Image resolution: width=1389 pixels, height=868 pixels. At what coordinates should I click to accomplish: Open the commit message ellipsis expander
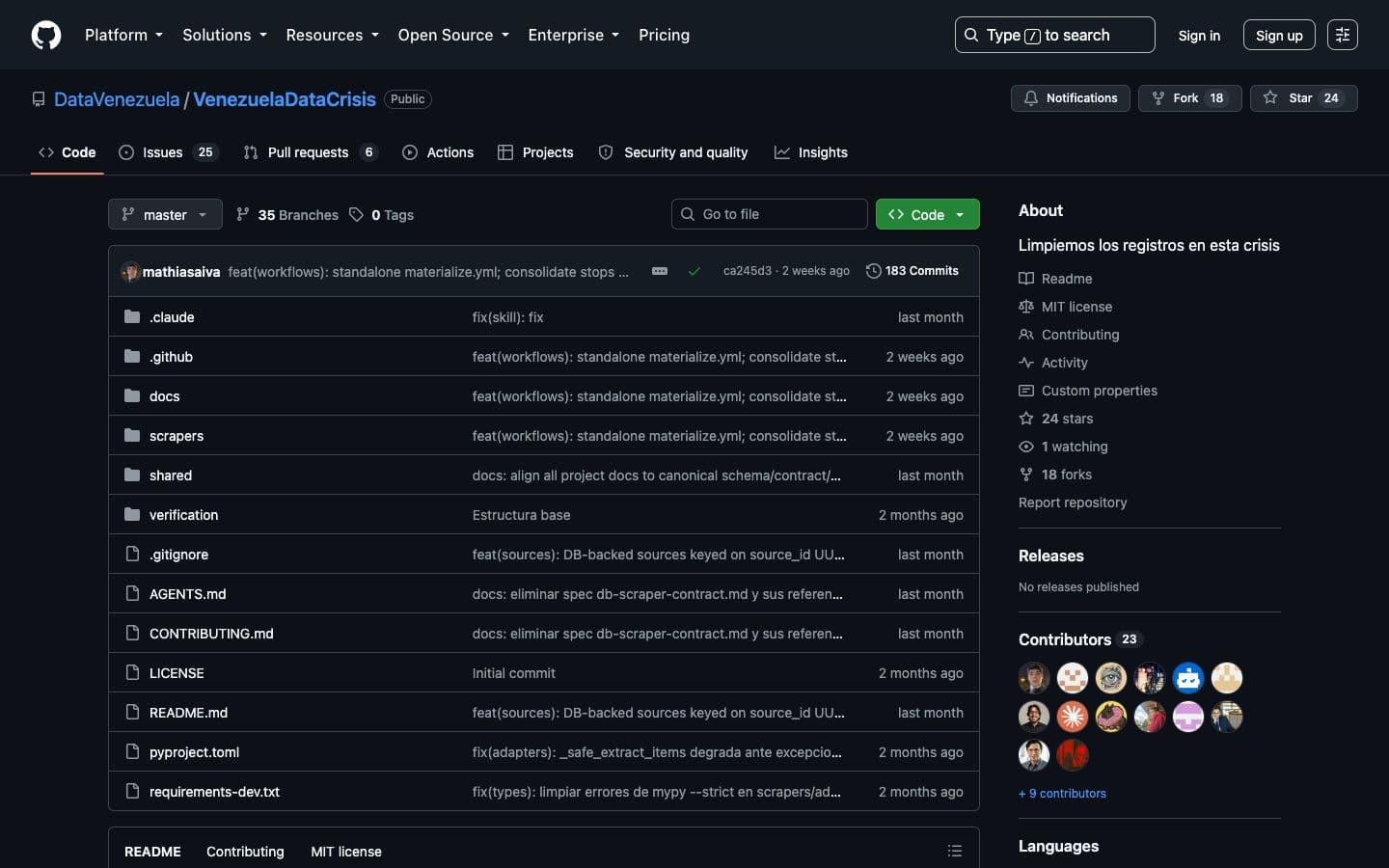click(x=660, y=271)
